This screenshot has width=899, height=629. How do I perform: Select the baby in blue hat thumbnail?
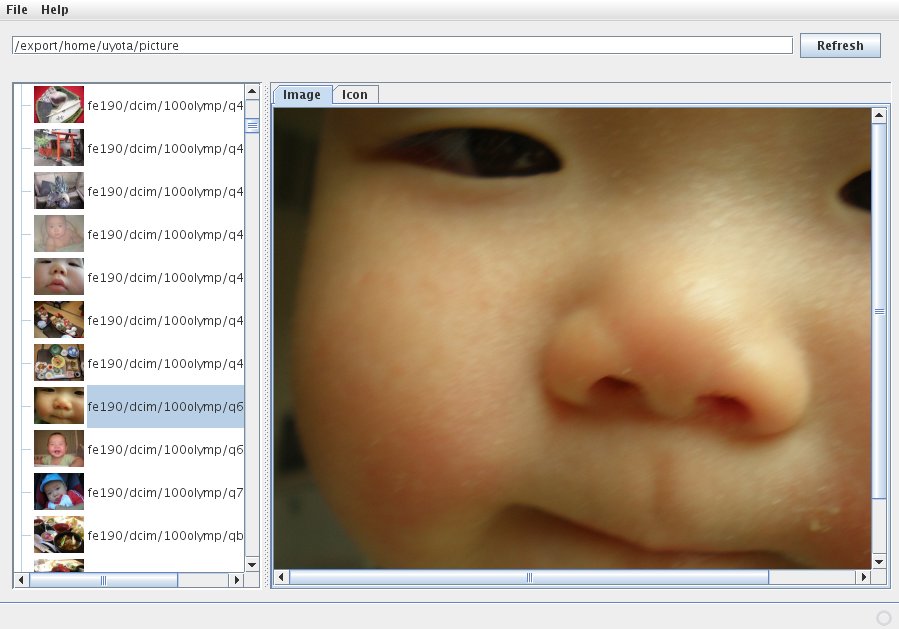point(58,492)
